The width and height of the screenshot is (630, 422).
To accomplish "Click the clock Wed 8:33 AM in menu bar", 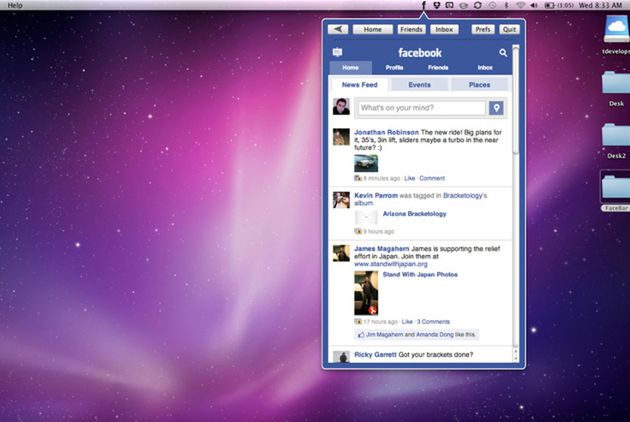I will coord(600,5).
